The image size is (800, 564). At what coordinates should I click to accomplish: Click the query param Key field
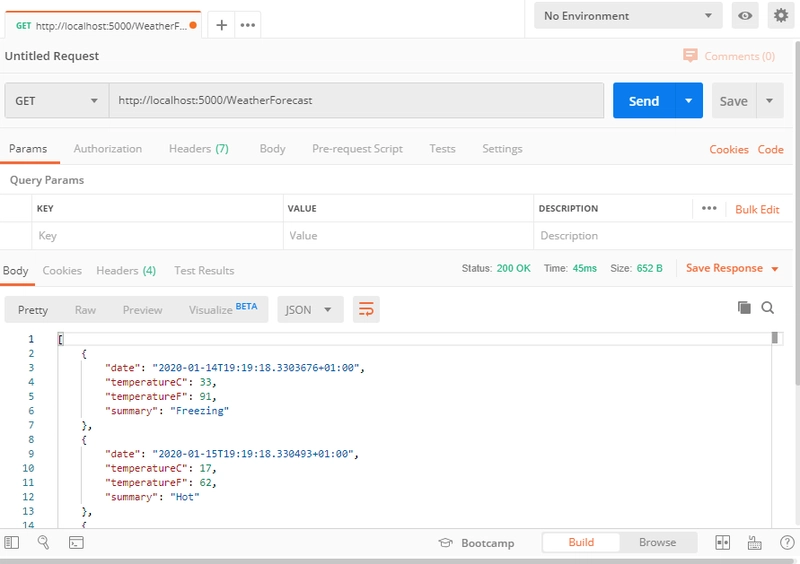pyautogui.click(x=157, y=236)
